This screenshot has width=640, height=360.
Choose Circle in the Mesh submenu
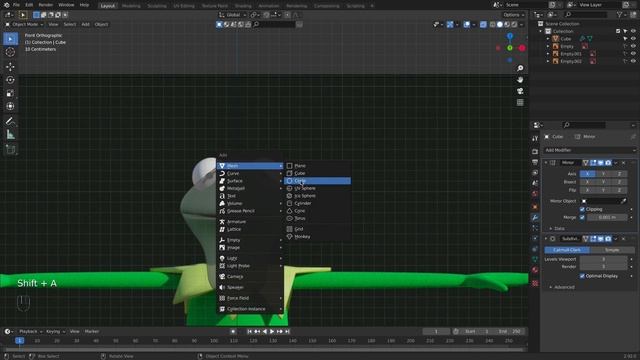(x=317, y=181)
